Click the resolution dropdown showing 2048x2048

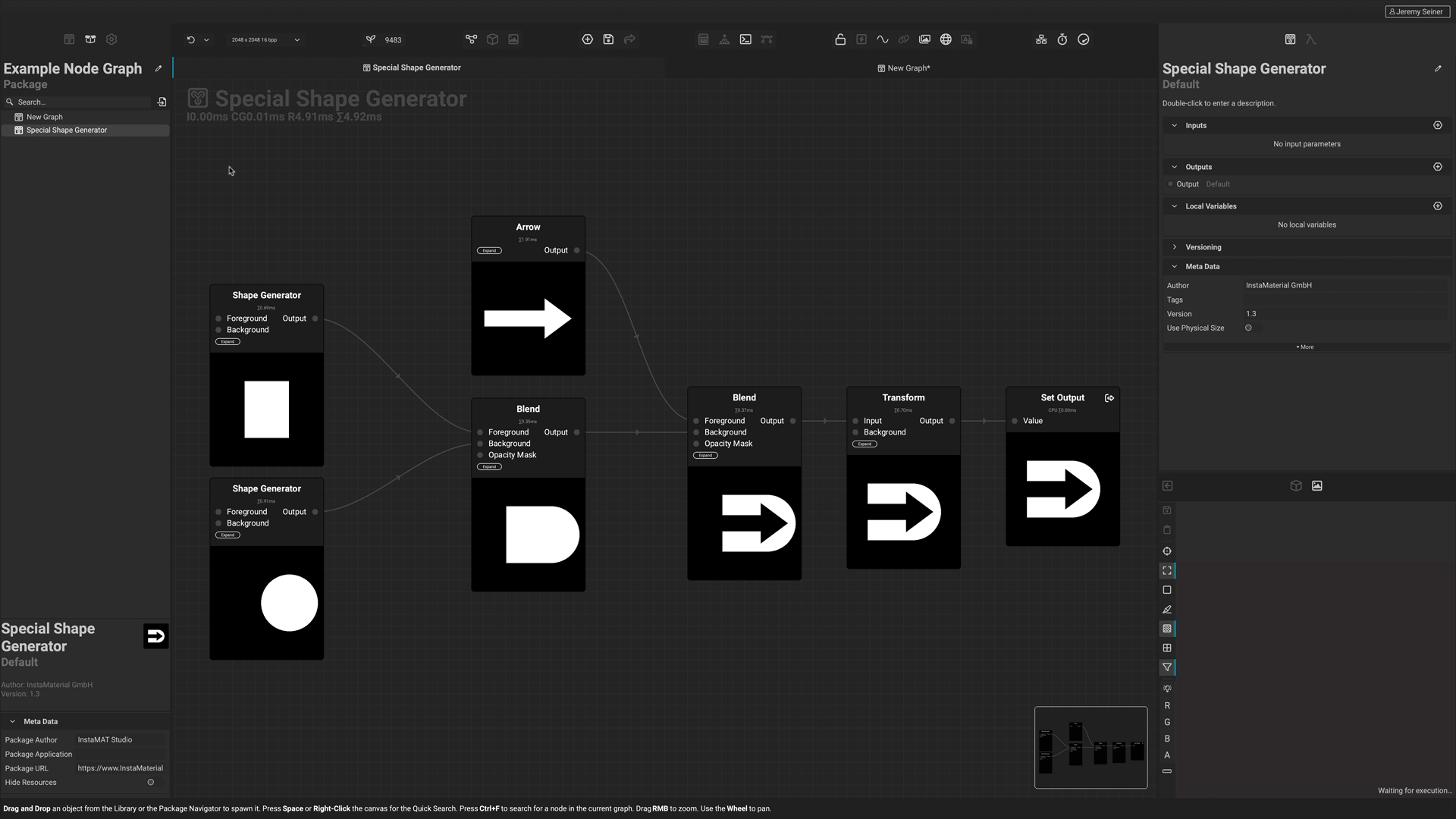[x=264, y=39]
